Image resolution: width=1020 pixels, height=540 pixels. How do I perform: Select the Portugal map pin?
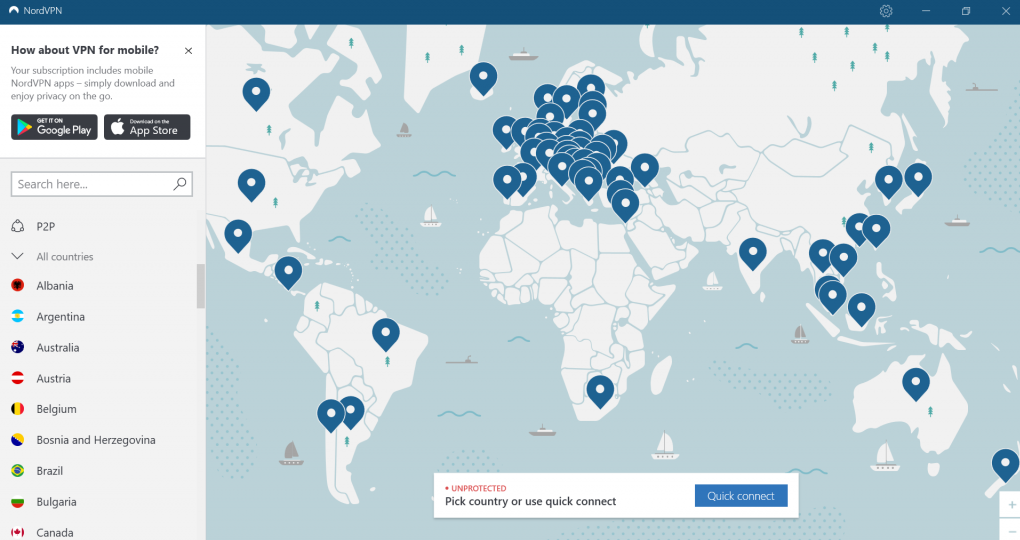coord(507,182)
